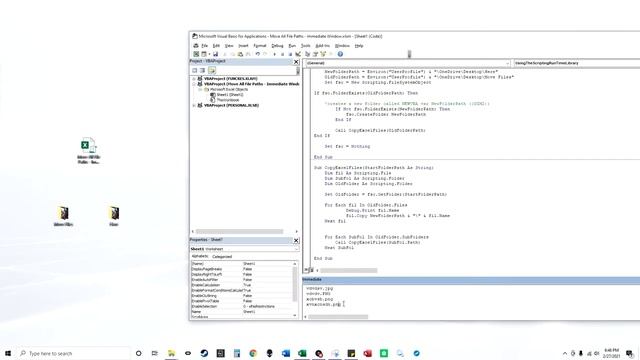Screen dimensions: 640x360
Task: Open the Insert UserForm dropdown arrow
Action: point(209,54)
